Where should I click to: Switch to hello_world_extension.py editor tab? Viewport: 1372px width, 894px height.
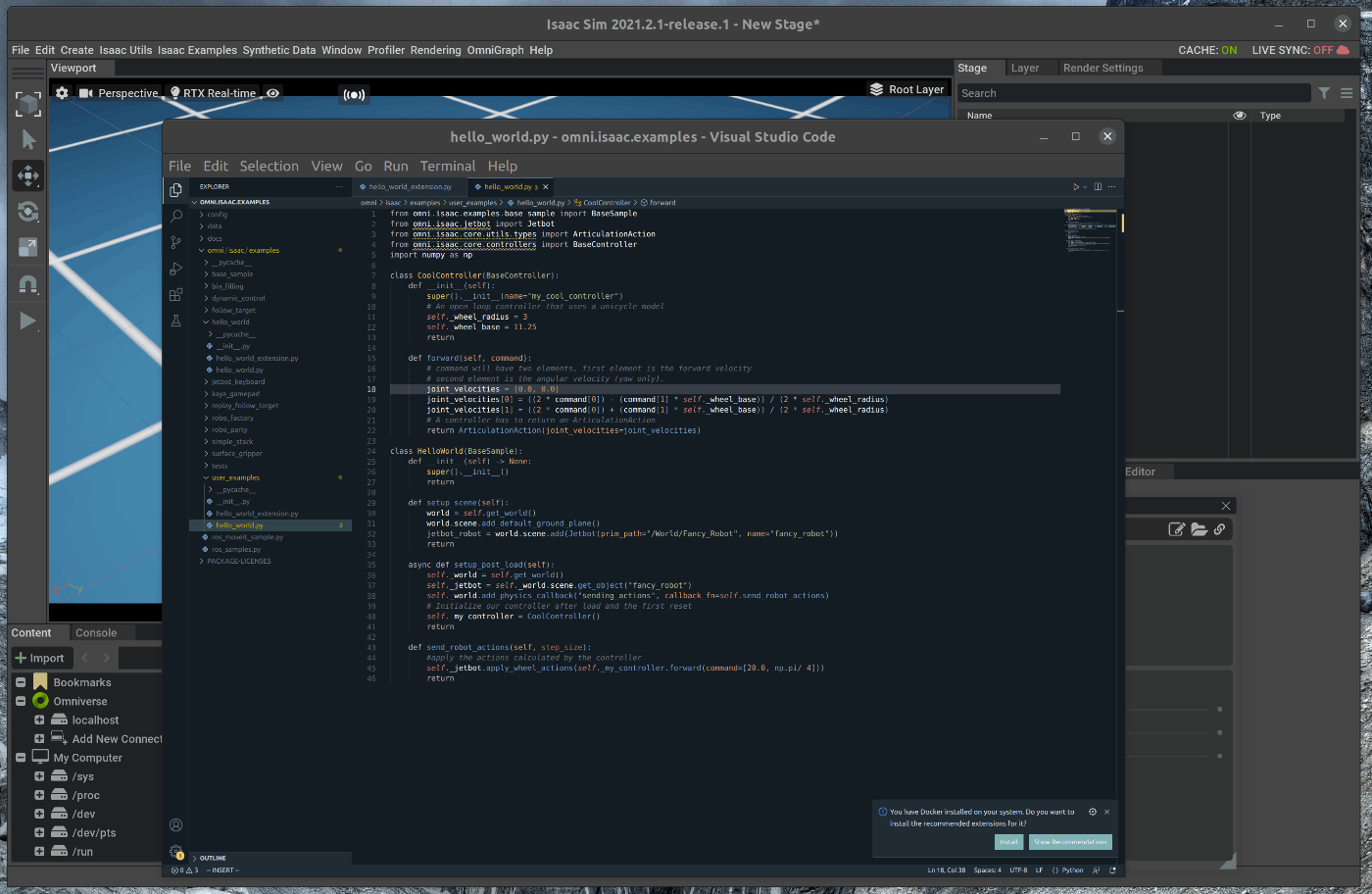pos(410,186)
